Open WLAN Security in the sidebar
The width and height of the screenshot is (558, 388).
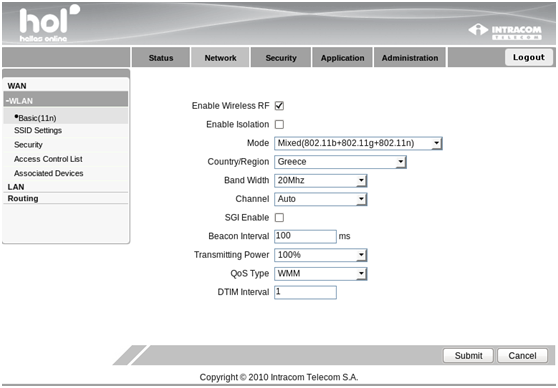tap(28, 145)
